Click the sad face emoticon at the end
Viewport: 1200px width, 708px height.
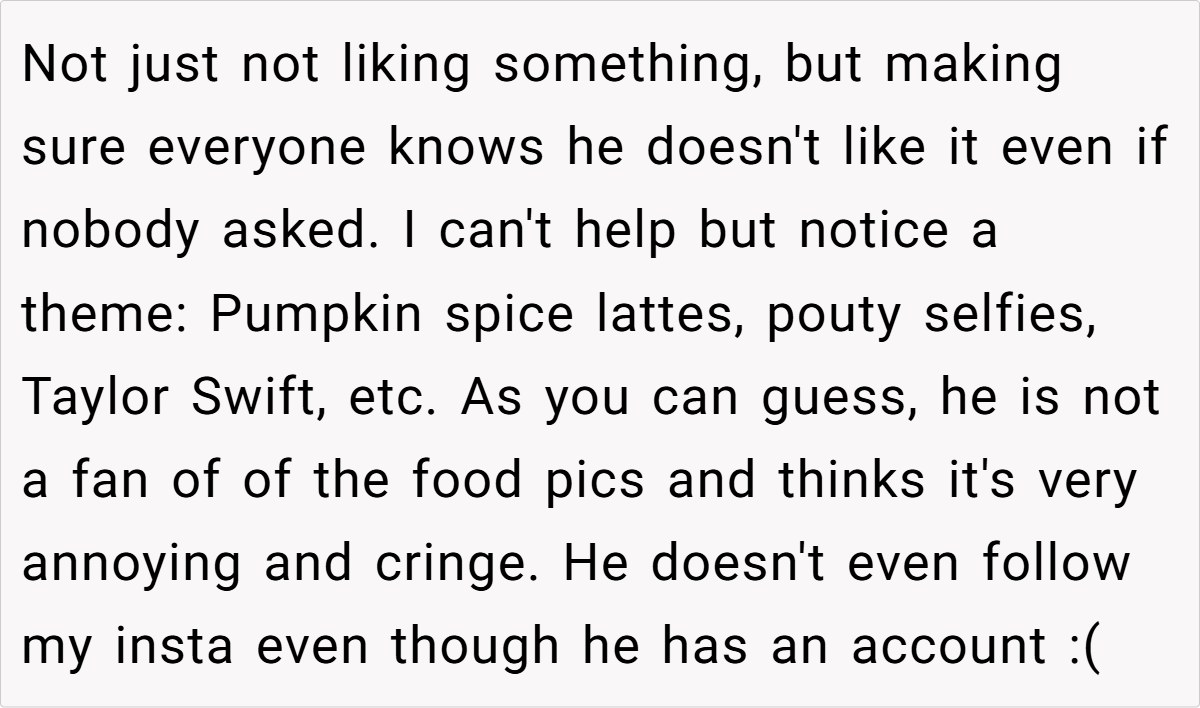coord(1082,647)
